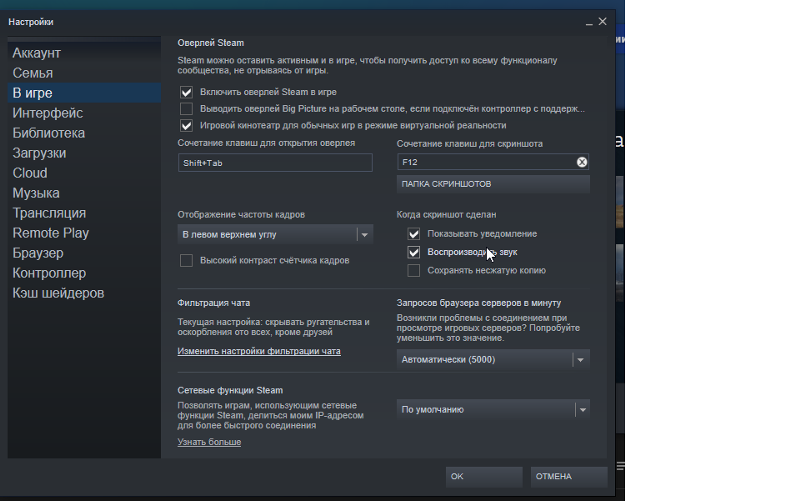
Task: Open the Семья settings section
Action: pyautogui.click(x=84, y=73)
